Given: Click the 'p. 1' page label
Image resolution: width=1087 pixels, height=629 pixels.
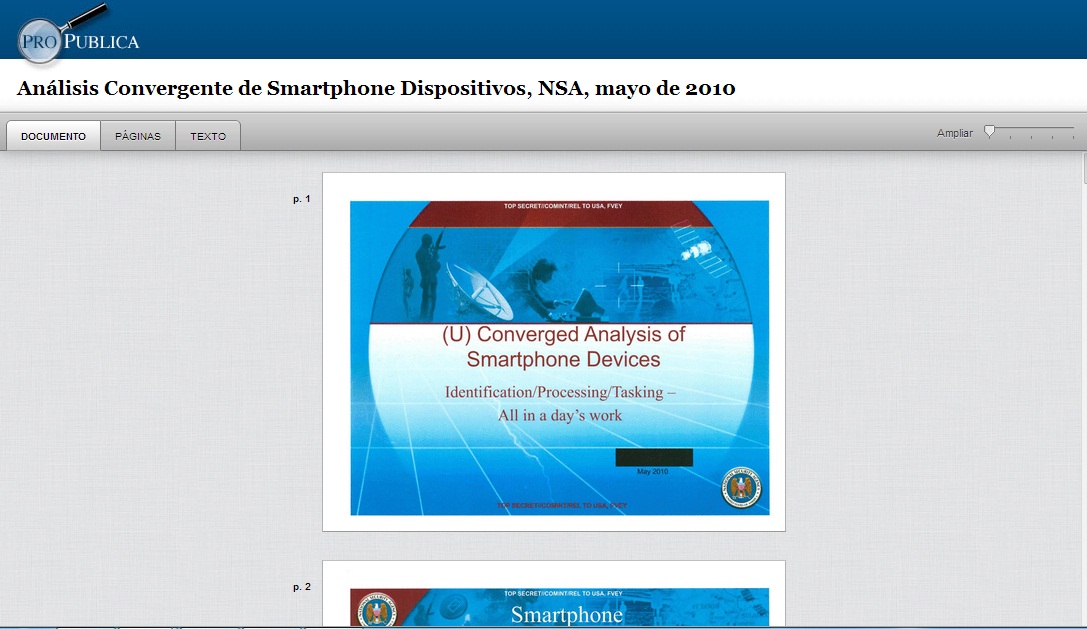Looking at the screenshot, I should (x=302, y=199).
